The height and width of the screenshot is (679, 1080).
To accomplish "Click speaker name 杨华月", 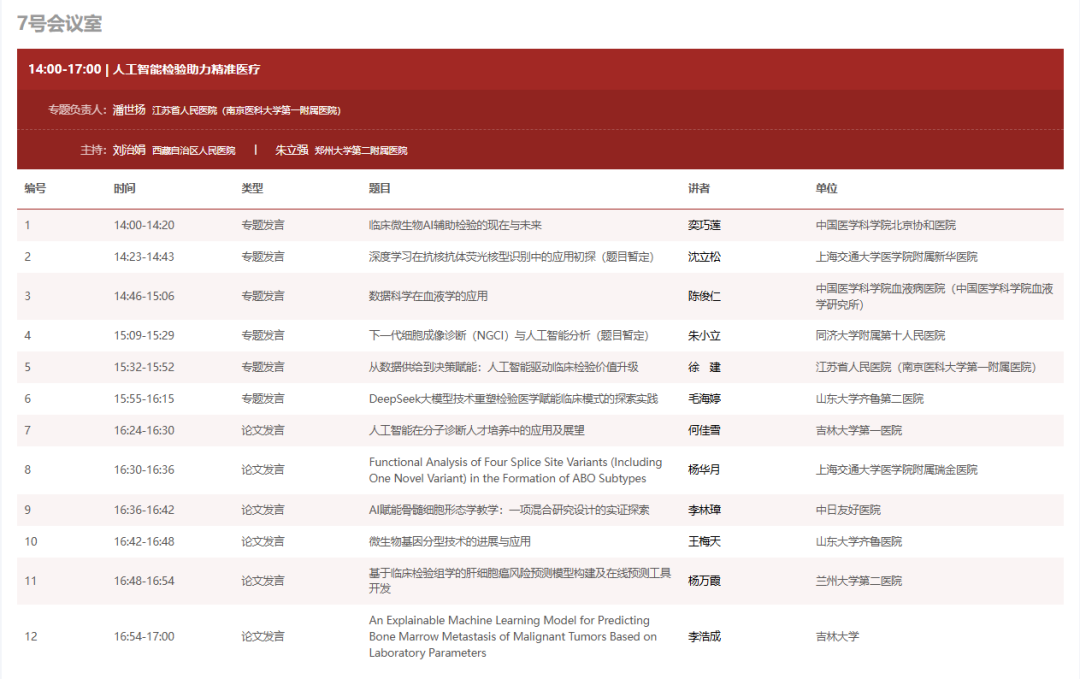I will click(x=705, y=470).
